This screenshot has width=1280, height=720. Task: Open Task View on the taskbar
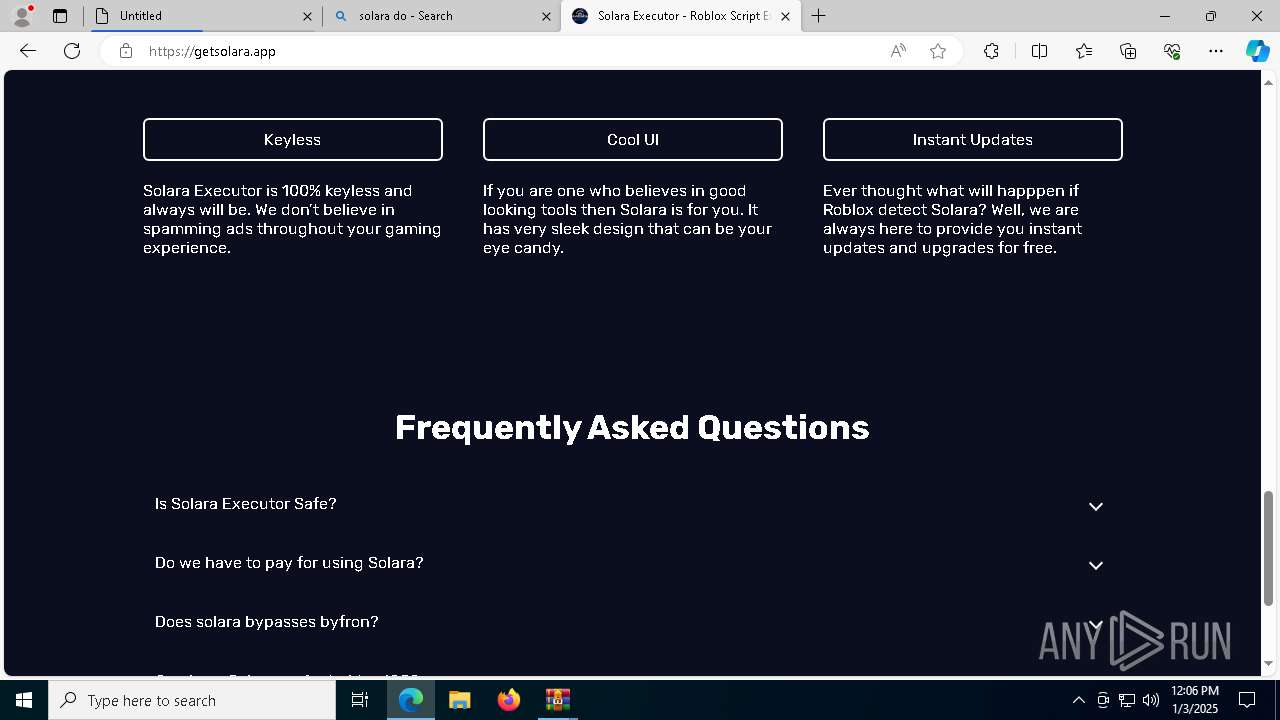pos(360,700)
